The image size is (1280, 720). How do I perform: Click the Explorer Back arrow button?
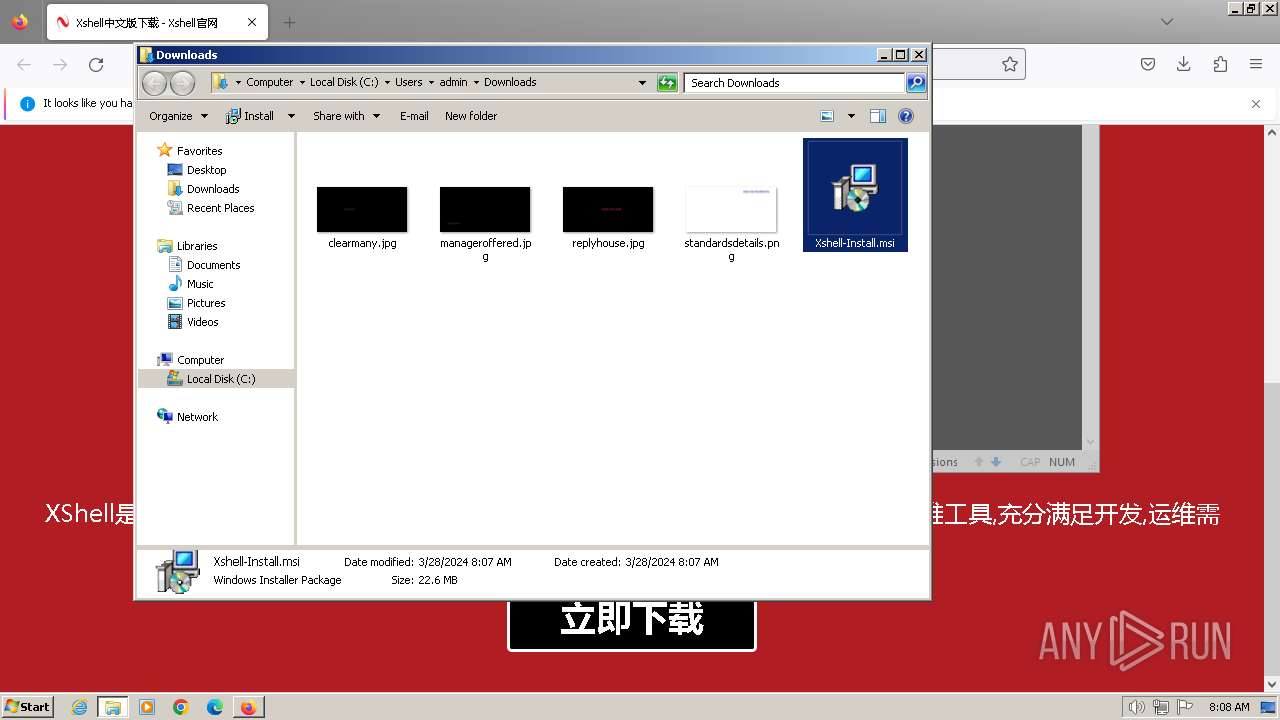(155, 83)
